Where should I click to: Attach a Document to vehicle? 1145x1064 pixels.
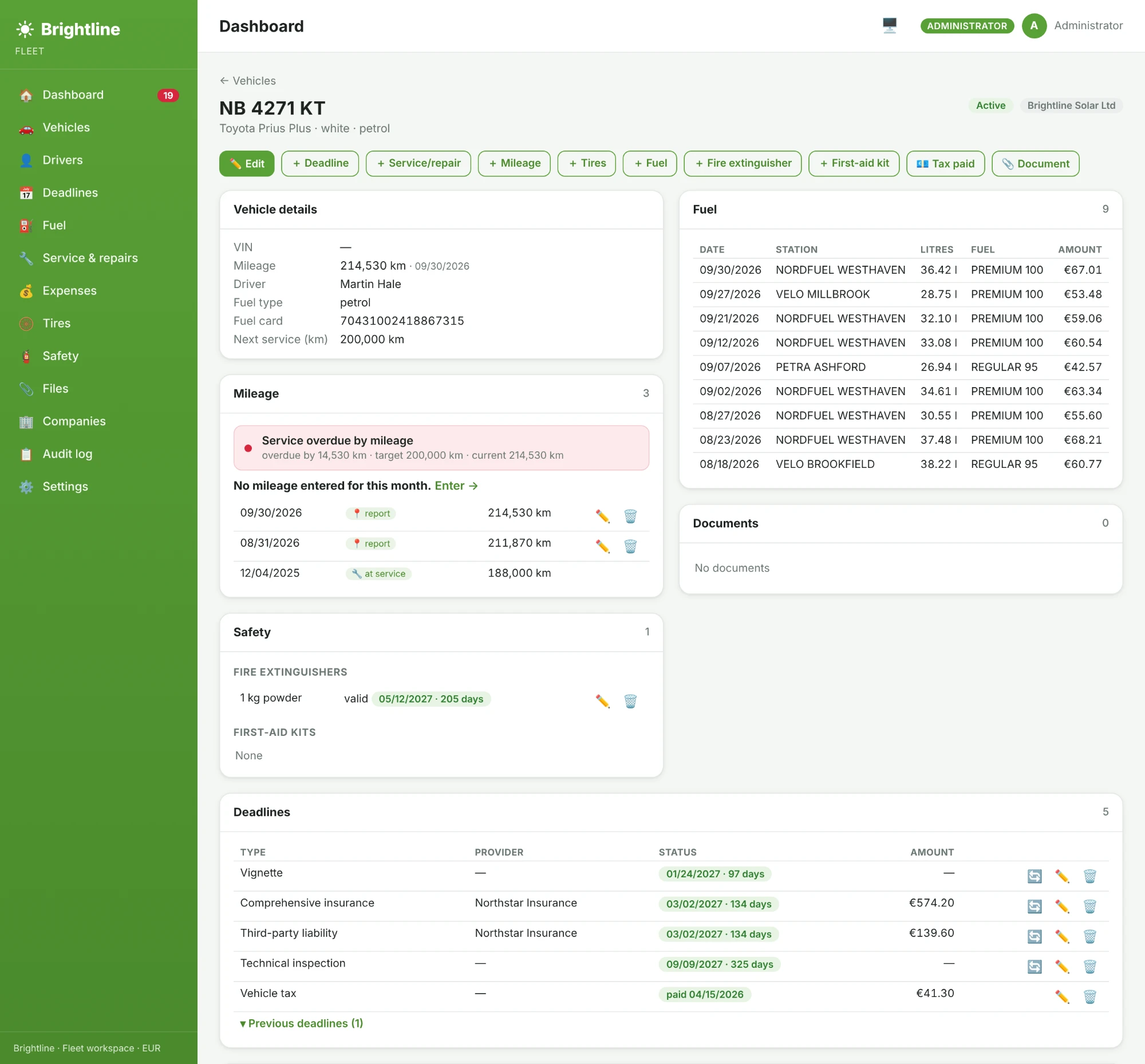1035,164
